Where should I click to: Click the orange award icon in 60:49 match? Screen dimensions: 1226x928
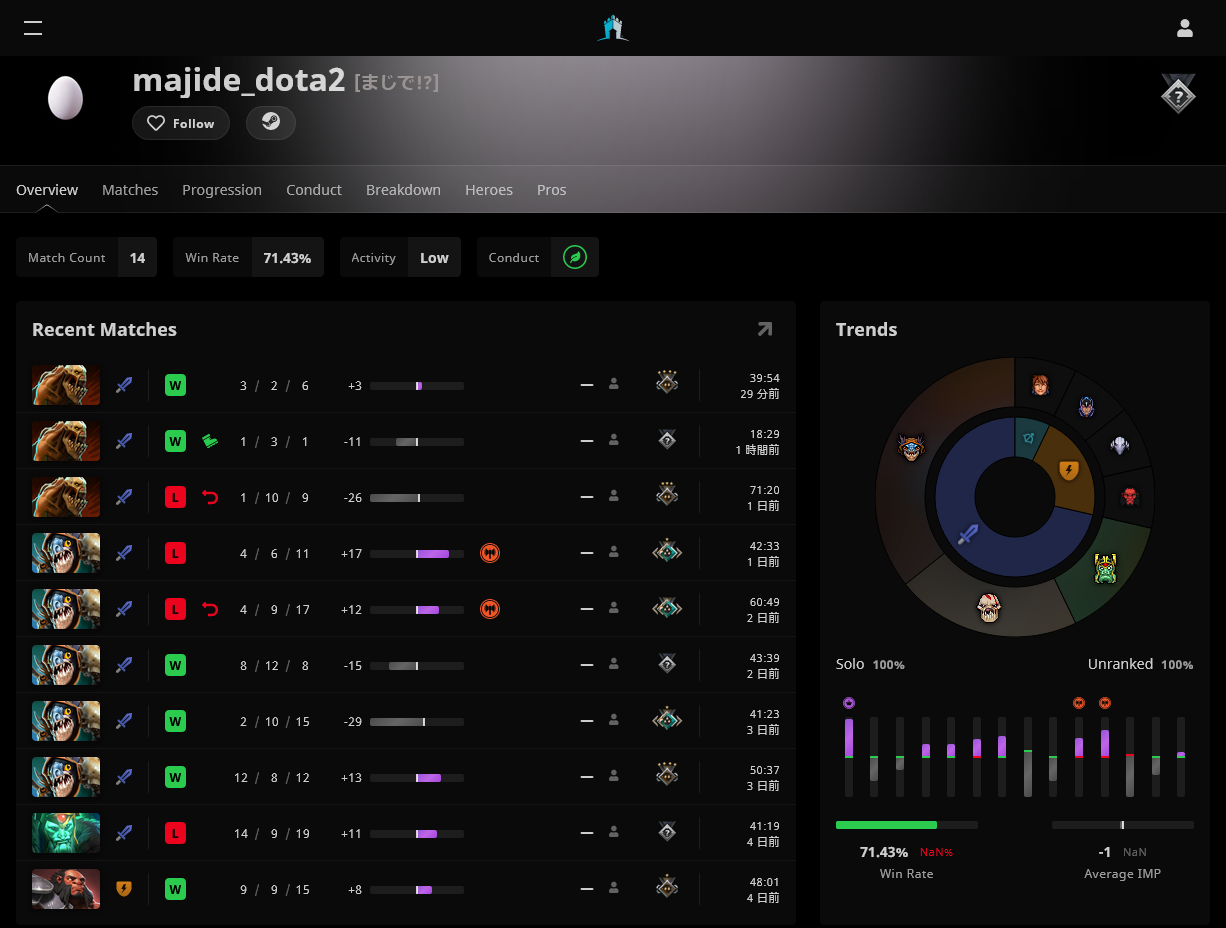click(x=490, y=609)
